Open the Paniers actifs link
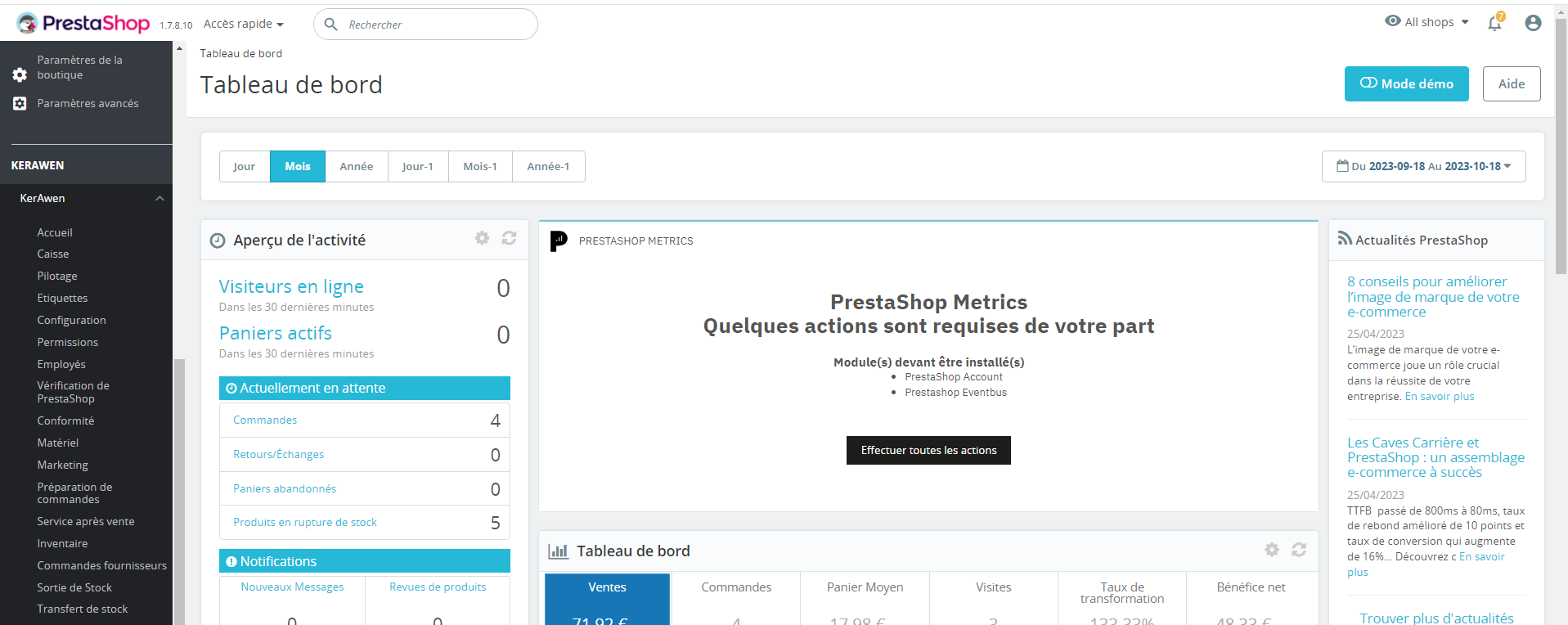1568x625 pixels. [276, 333]
